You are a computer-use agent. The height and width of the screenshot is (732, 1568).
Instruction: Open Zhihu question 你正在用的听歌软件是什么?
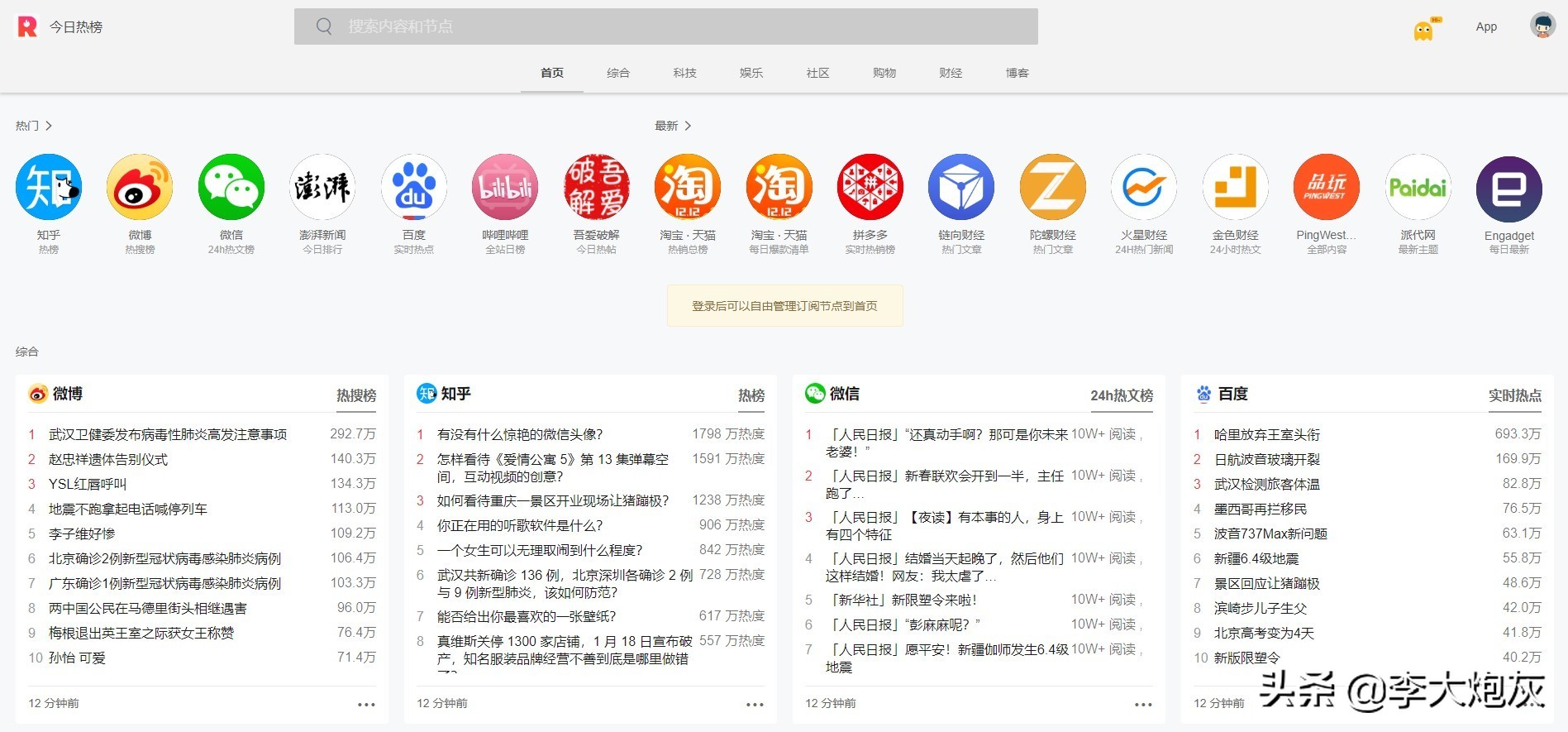(x=520, y=525)
